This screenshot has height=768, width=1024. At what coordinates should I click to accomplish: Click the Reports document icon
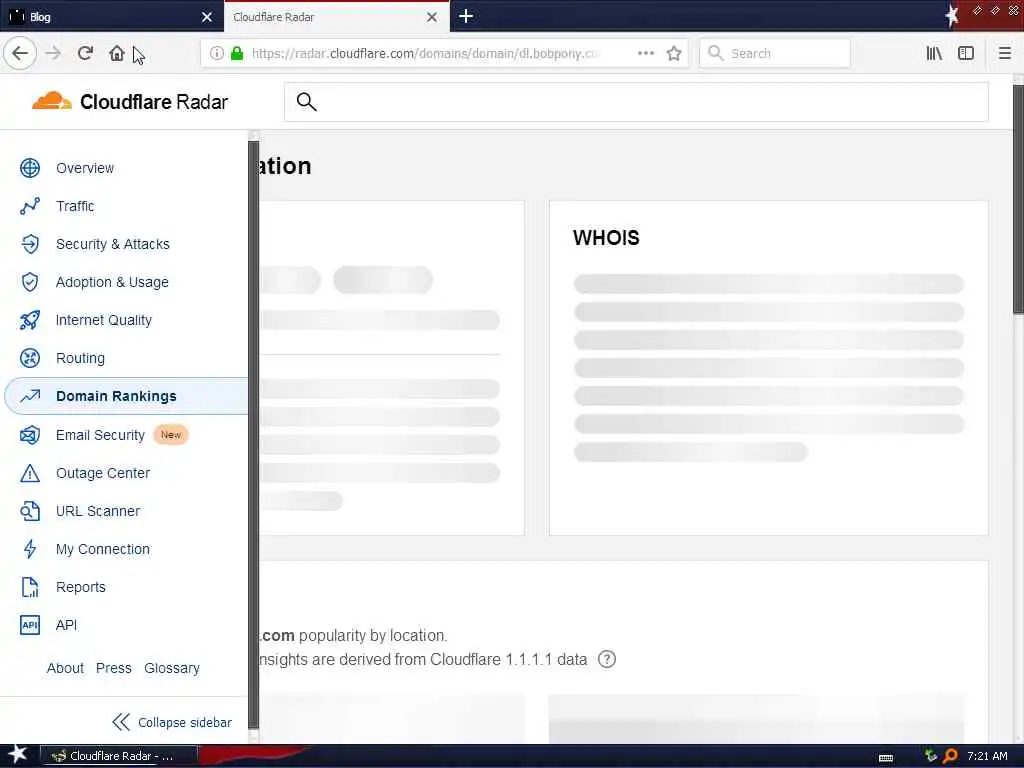click(x=29, y=586)
